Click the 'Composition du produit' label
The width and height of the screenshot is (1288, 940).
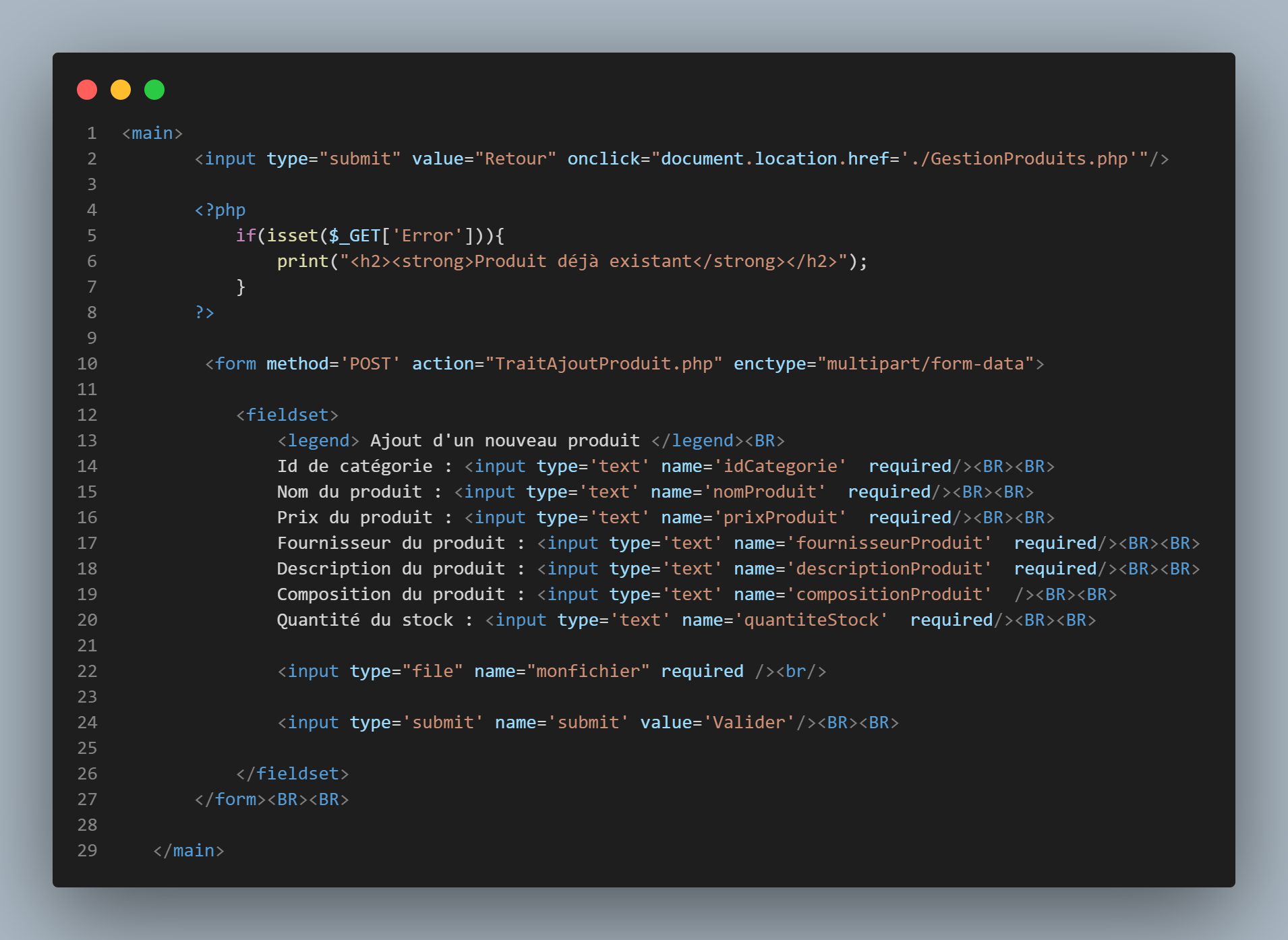click(x=391, y=595)
